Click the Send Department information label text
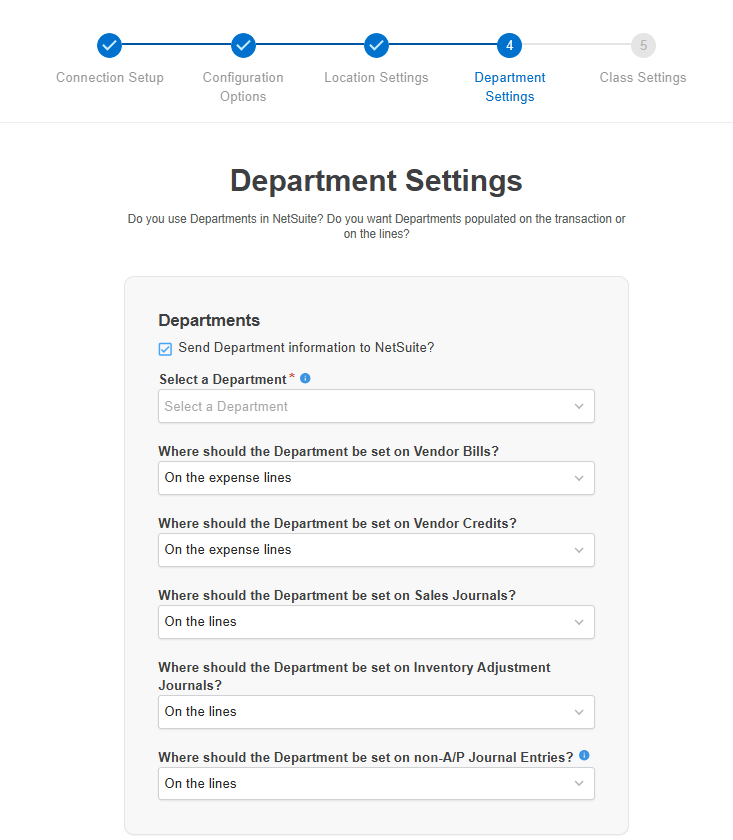 (306, 348)
